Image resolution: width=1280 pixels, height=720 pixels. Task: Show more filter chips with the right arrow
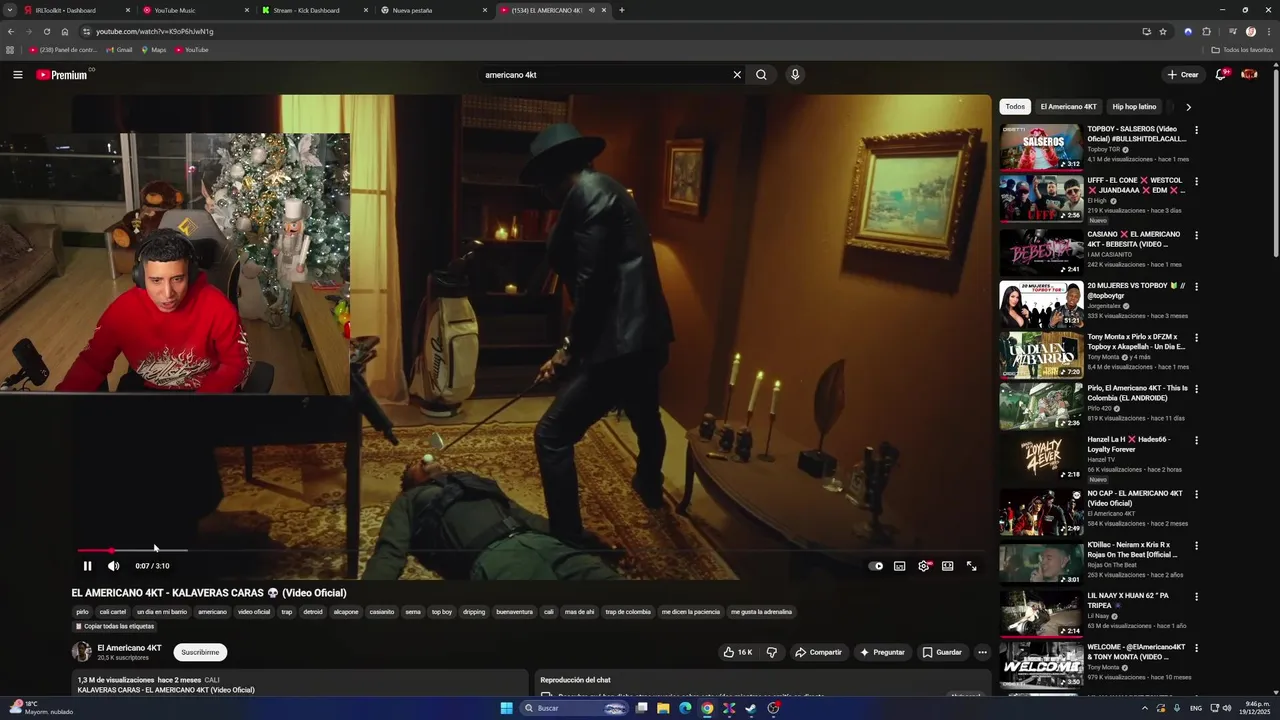tap(1188, 107)
